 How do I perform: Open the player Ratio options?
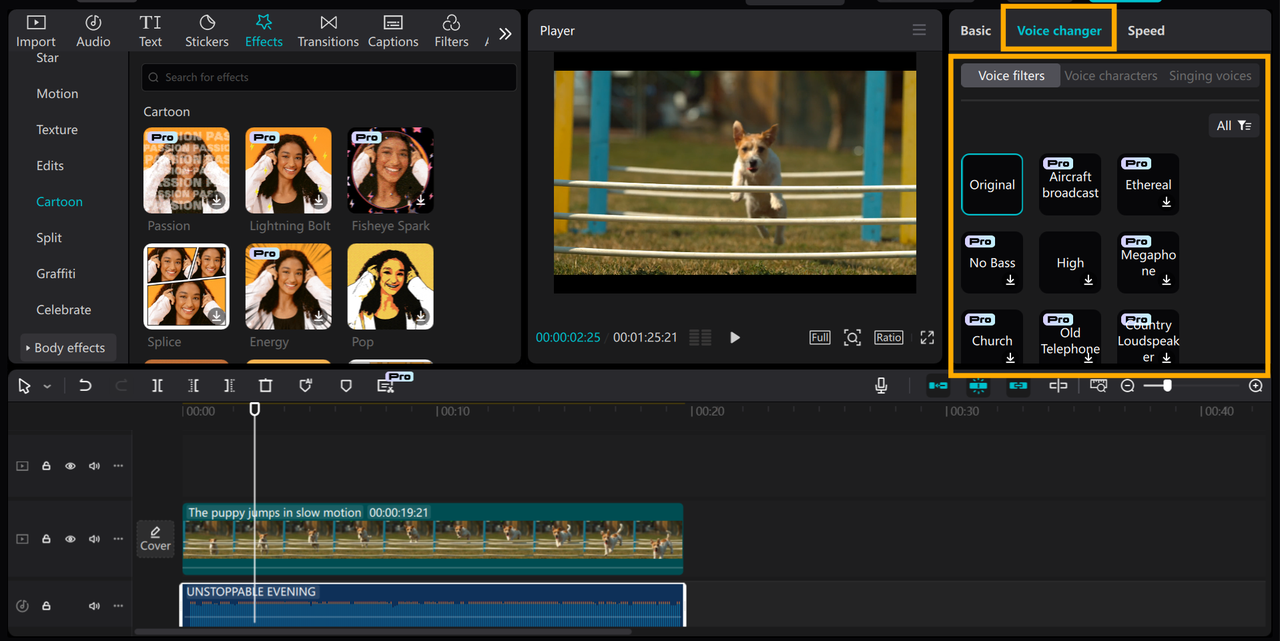tap(888, 337)
